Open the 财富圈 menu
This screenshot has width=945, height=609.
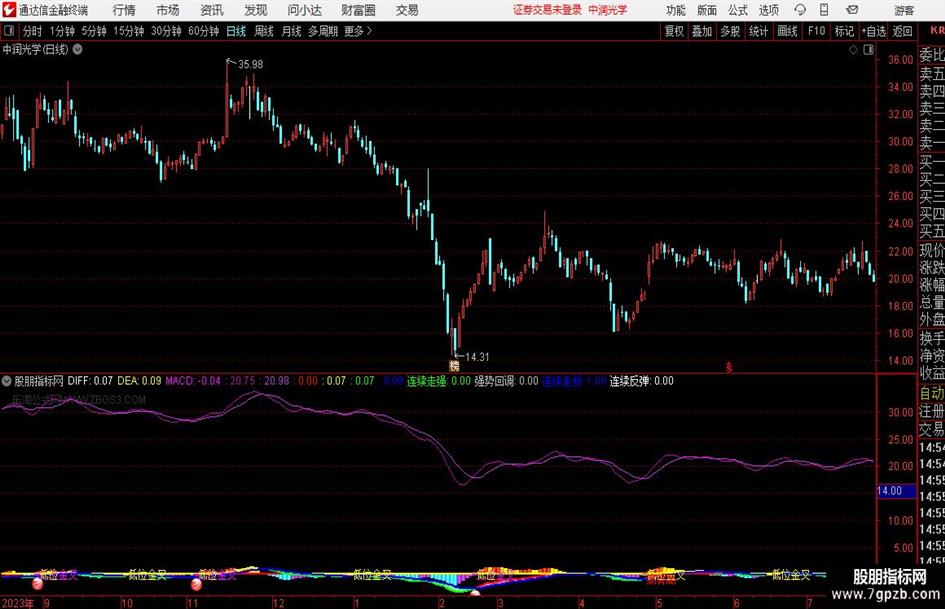point(358,10)
